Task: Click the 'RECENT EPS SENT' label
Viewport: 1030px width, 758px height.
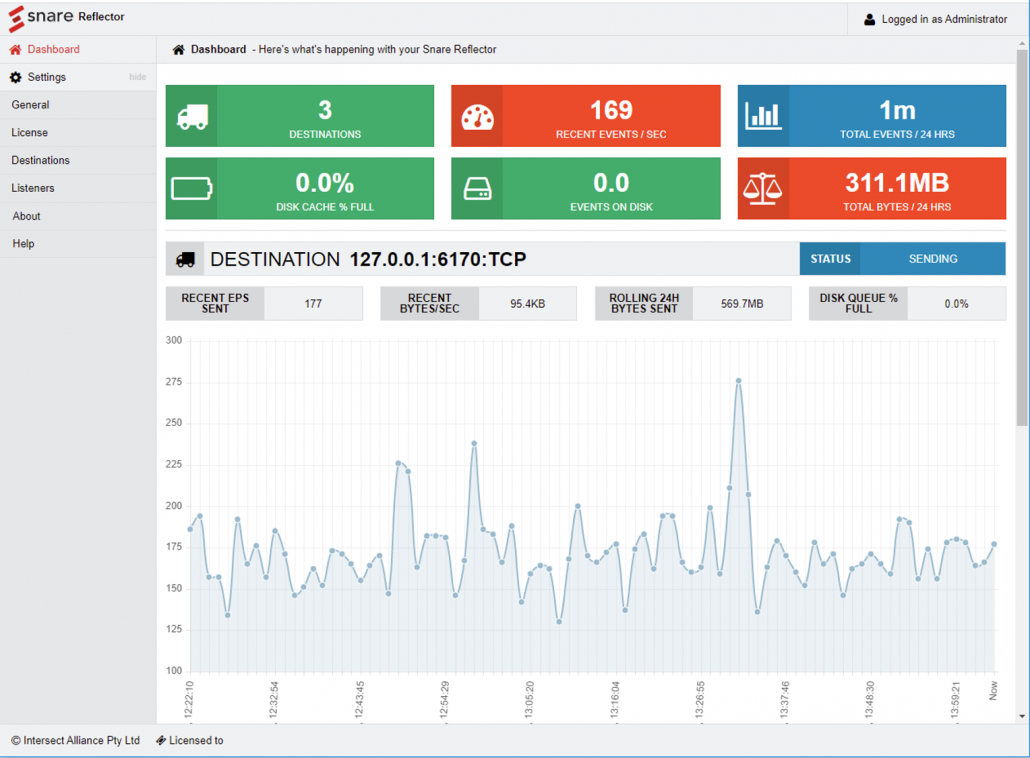Action: click(x=215, y=303)
